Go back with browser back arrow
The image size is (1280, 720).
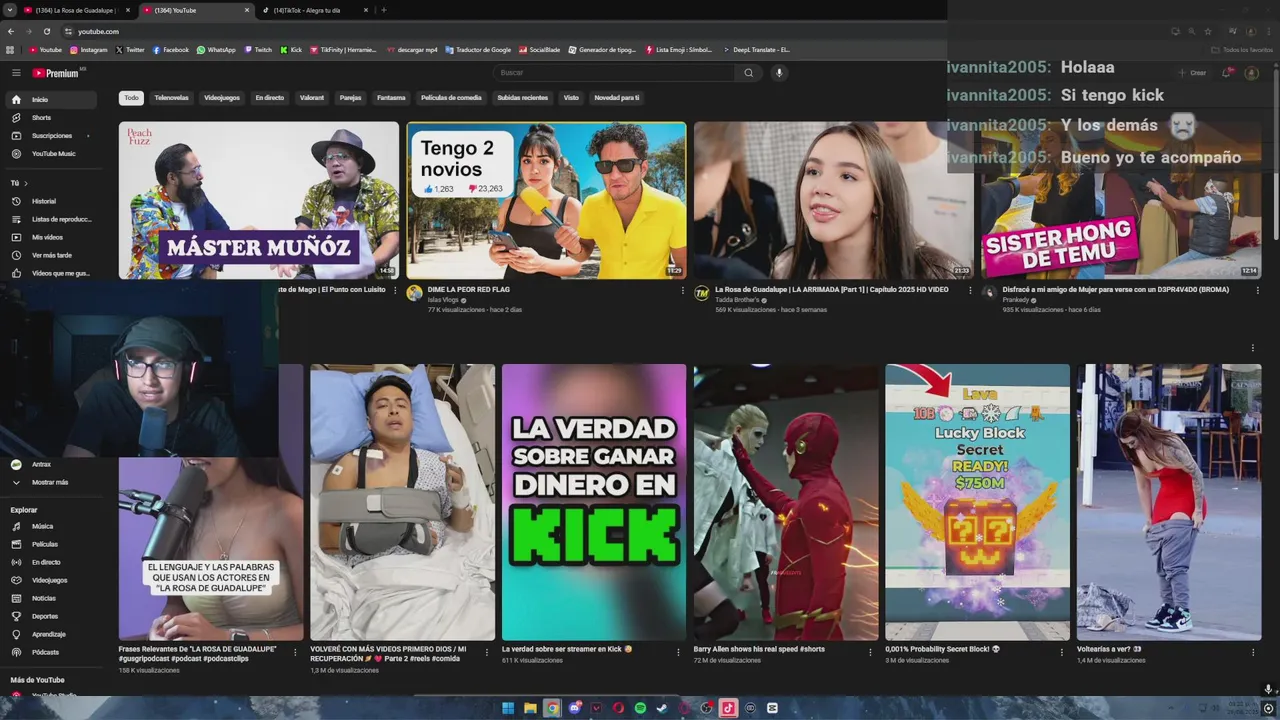[x=11, y=31]
